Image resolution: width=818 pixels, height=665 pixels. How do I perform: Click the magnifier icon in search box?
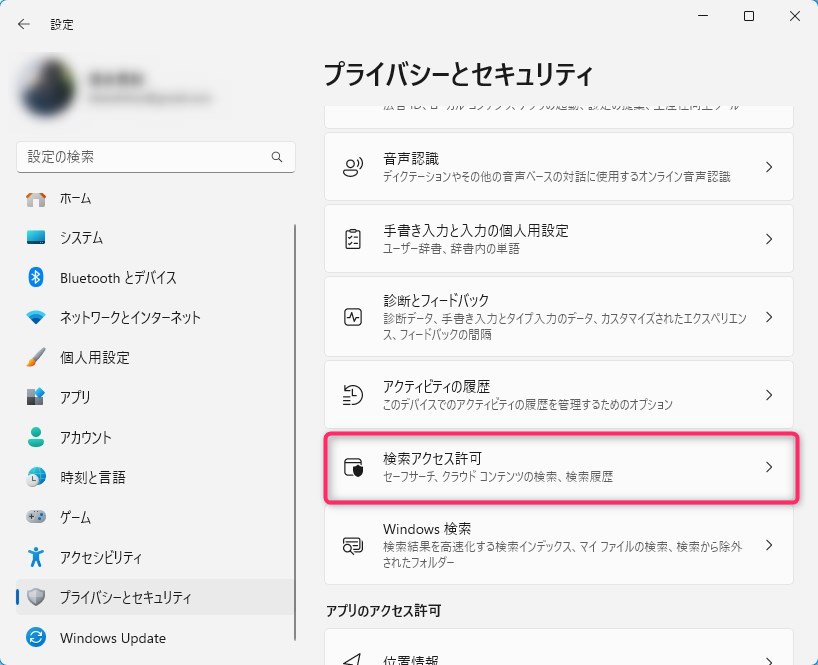click(277, 158)
